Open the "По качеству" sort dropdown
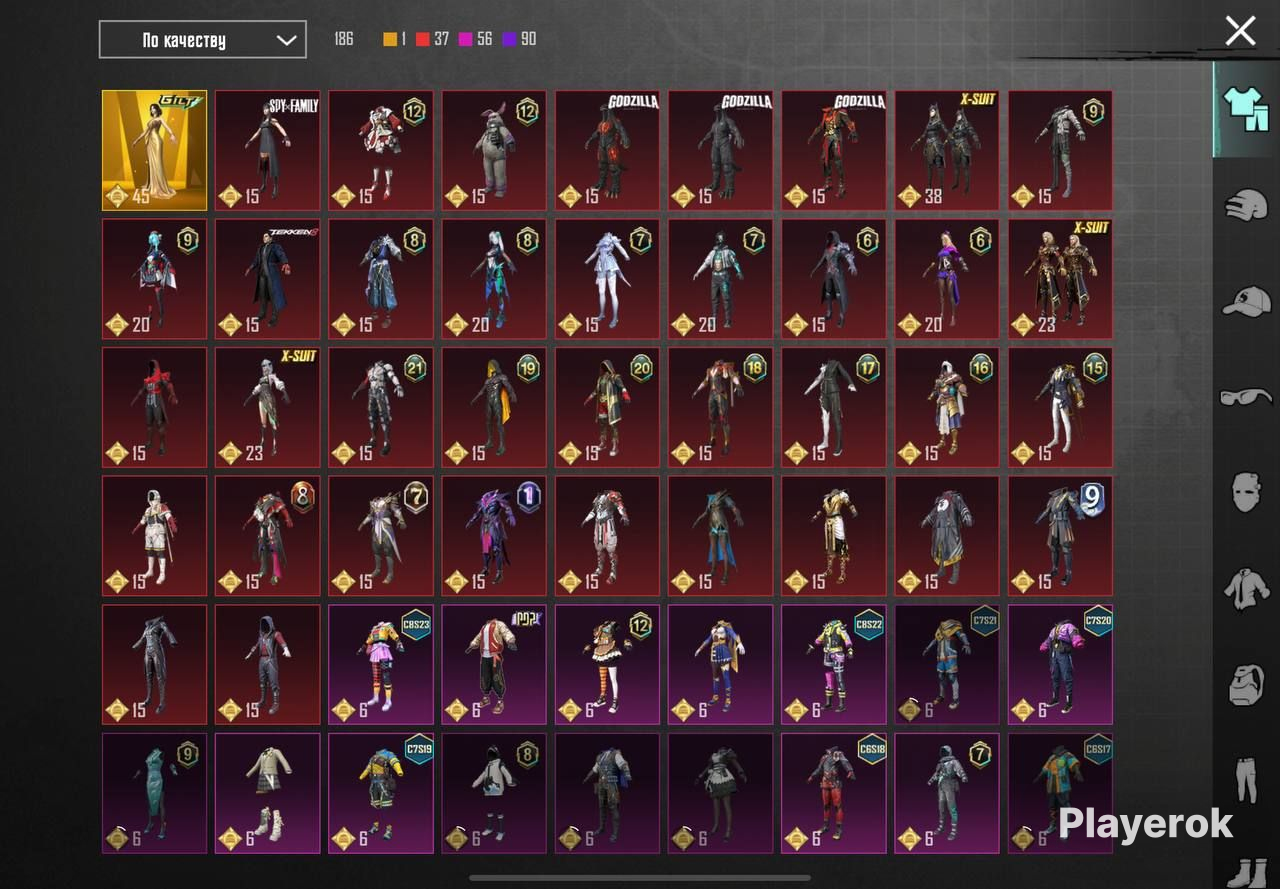This screenshot has width=1280, height=889. click(203, 40)
